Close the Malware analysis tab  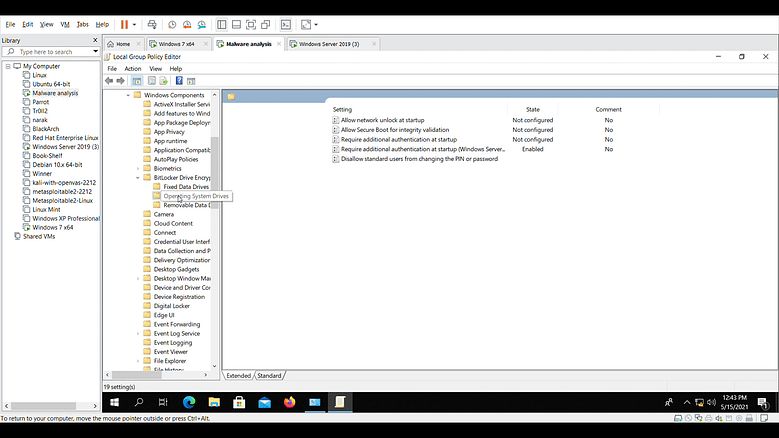coord(279,44)
